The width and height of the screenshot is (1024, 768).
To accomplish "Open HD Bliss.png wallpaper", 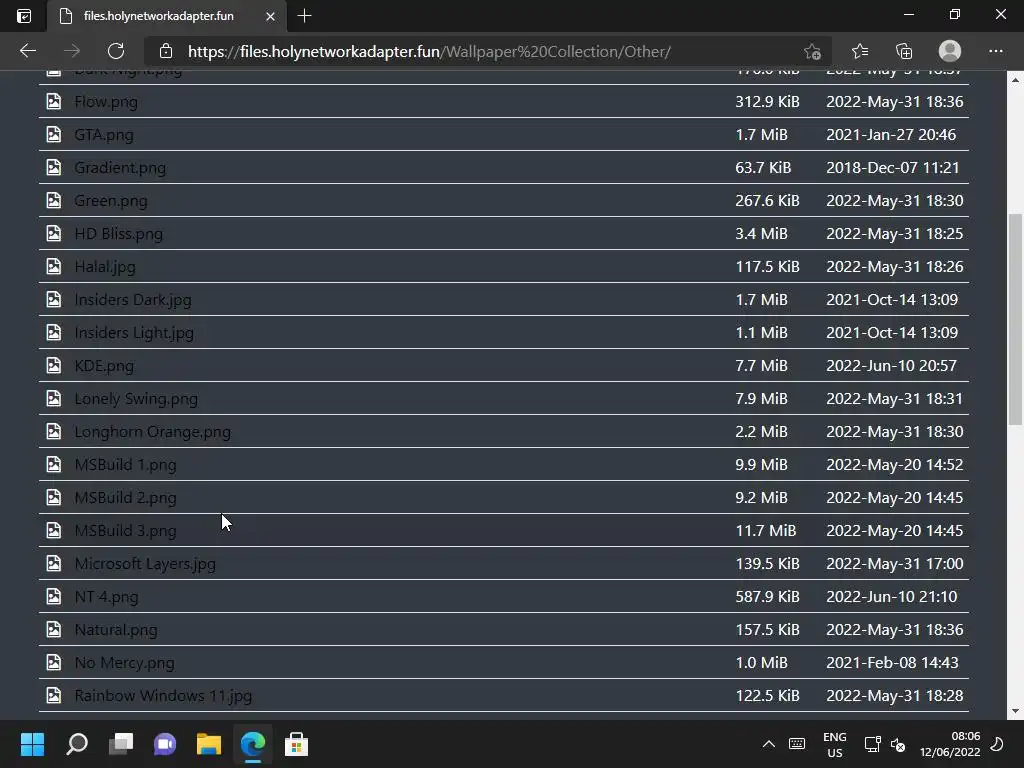I will [x=118, y=234].
